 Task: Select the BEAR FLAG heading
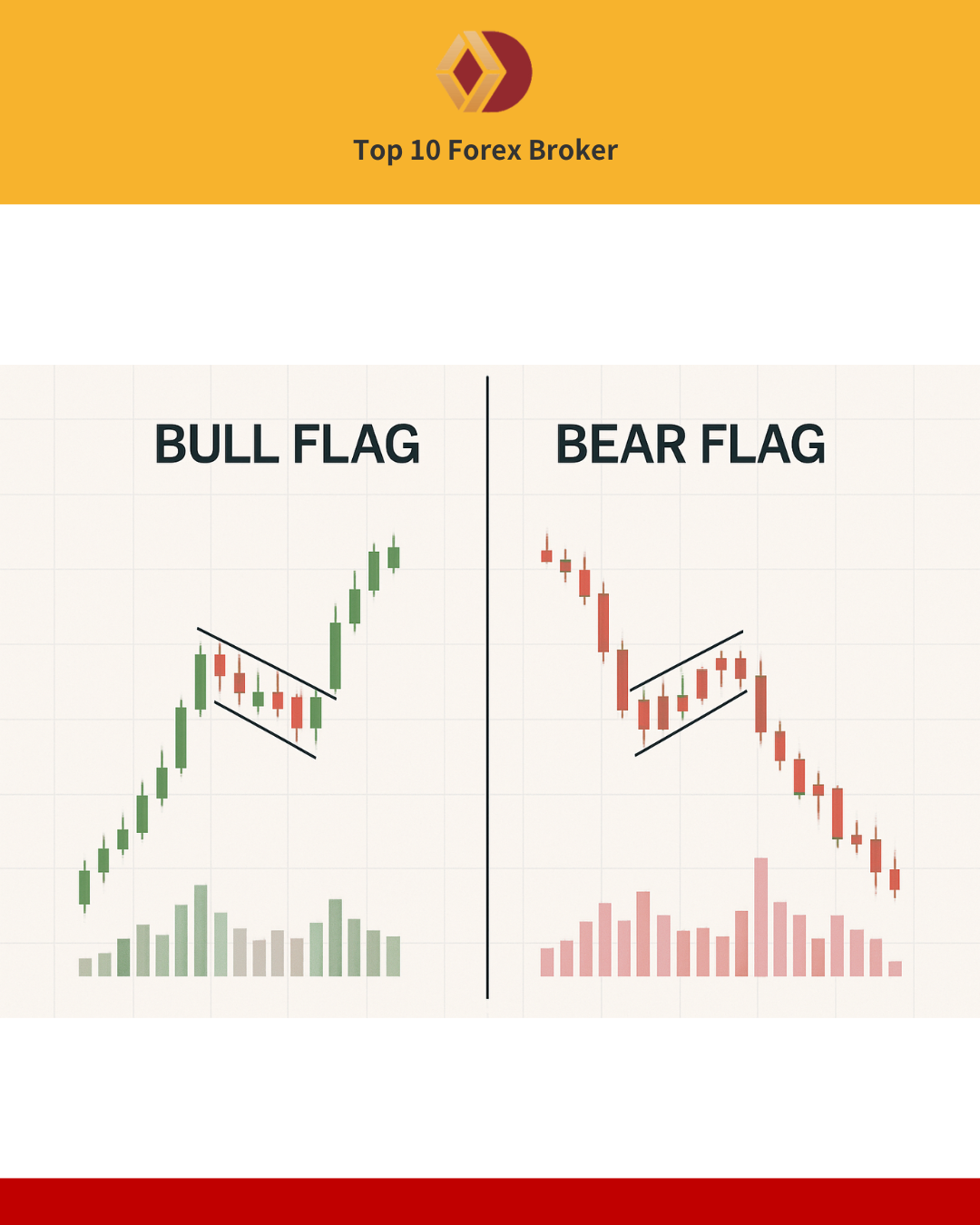pos(690,445)
